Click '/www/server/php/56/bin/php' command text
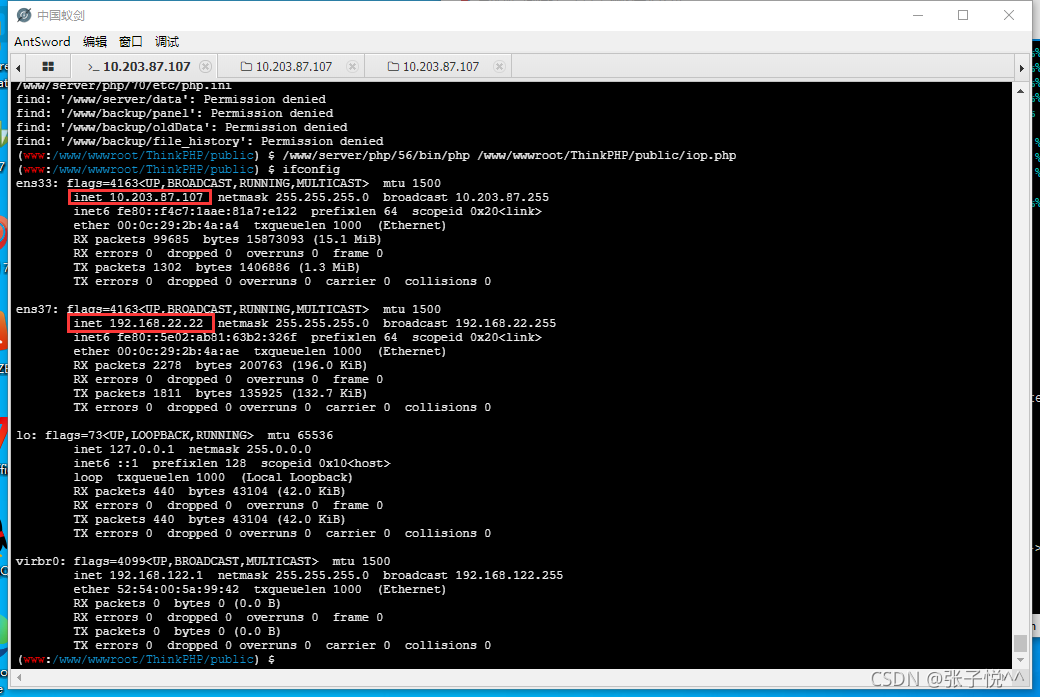Screen dimensions: 1040x697 pos(376,155)
